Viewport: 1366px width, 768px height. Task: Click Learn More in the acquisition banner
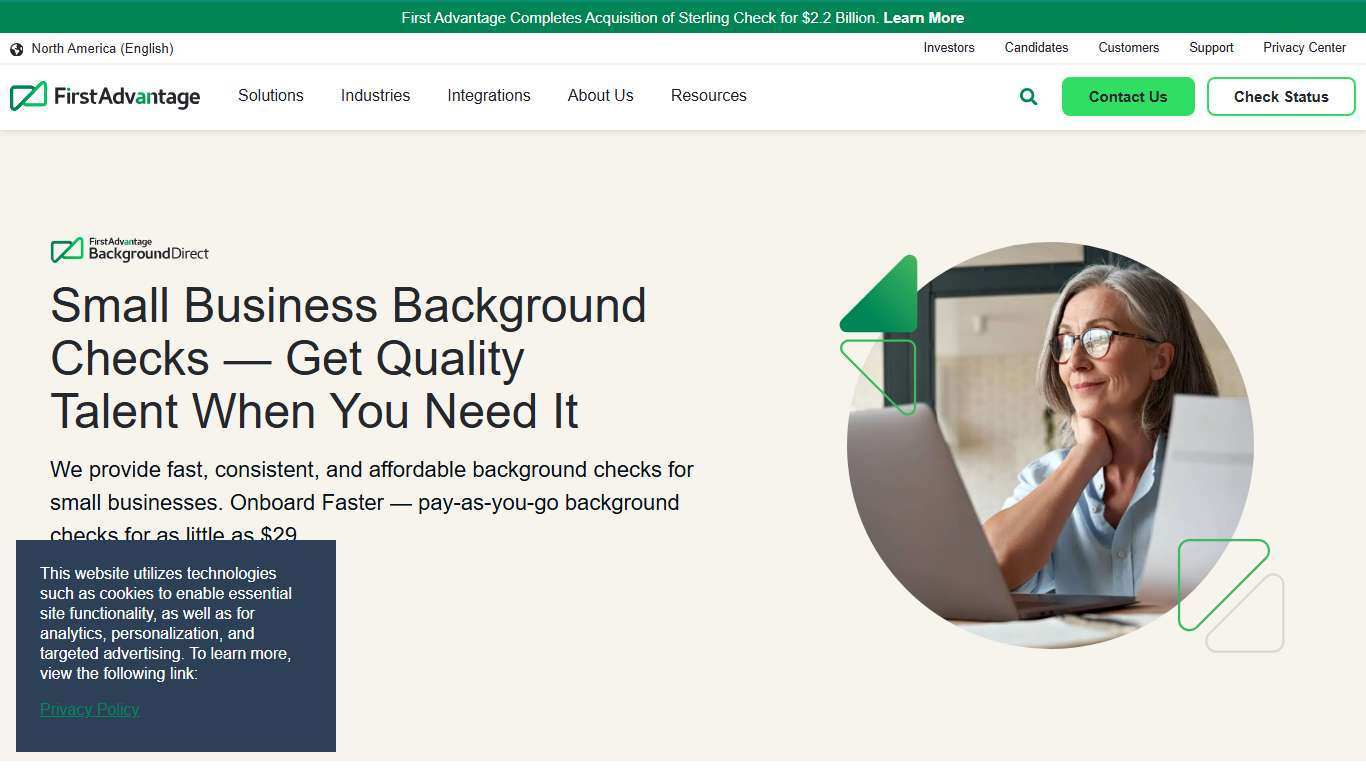(922, 17)
